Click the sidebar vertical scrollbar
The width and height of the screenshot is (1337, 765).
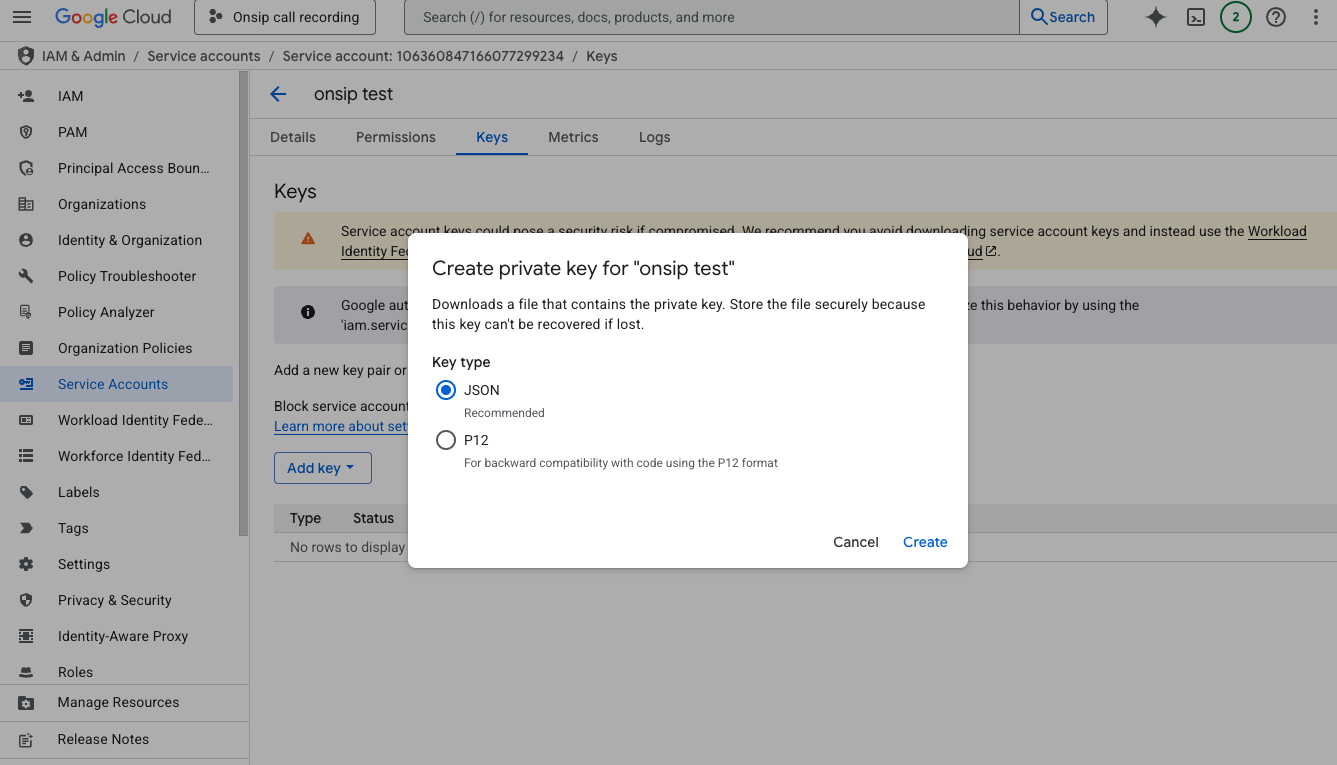point(243,305)
